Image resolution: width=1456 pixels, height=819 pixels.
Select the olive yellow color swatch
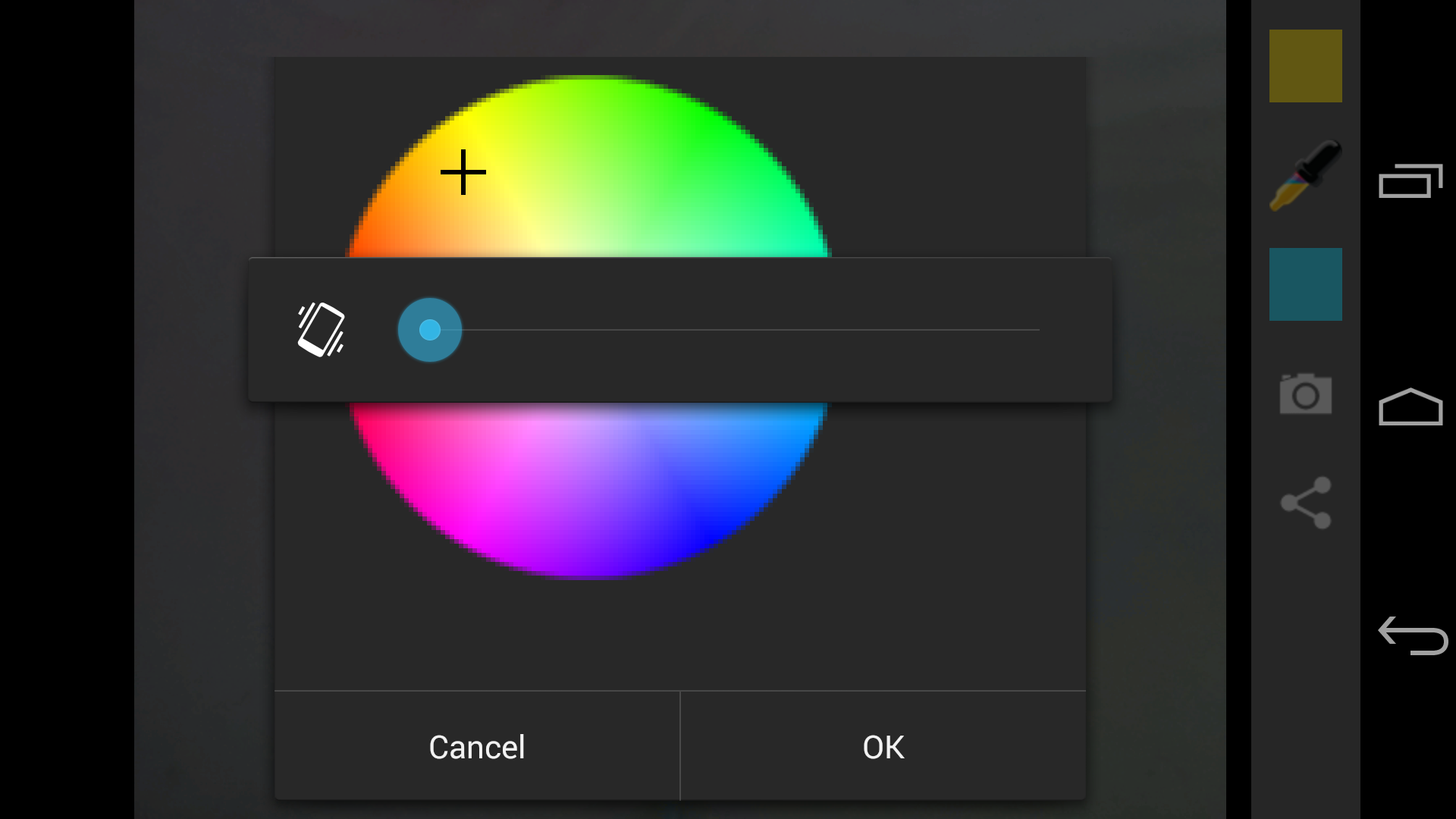[1305, 66]
